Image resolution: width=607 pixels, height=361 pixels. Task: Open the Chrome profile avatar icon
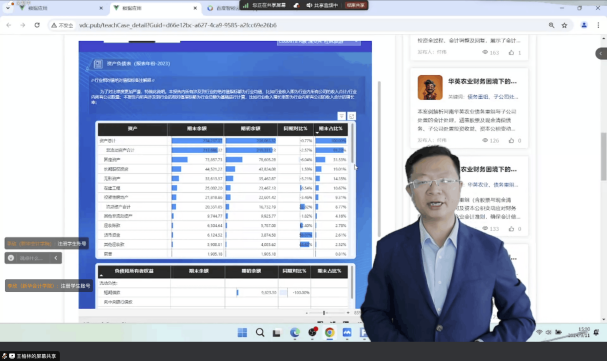click(584, 25)
